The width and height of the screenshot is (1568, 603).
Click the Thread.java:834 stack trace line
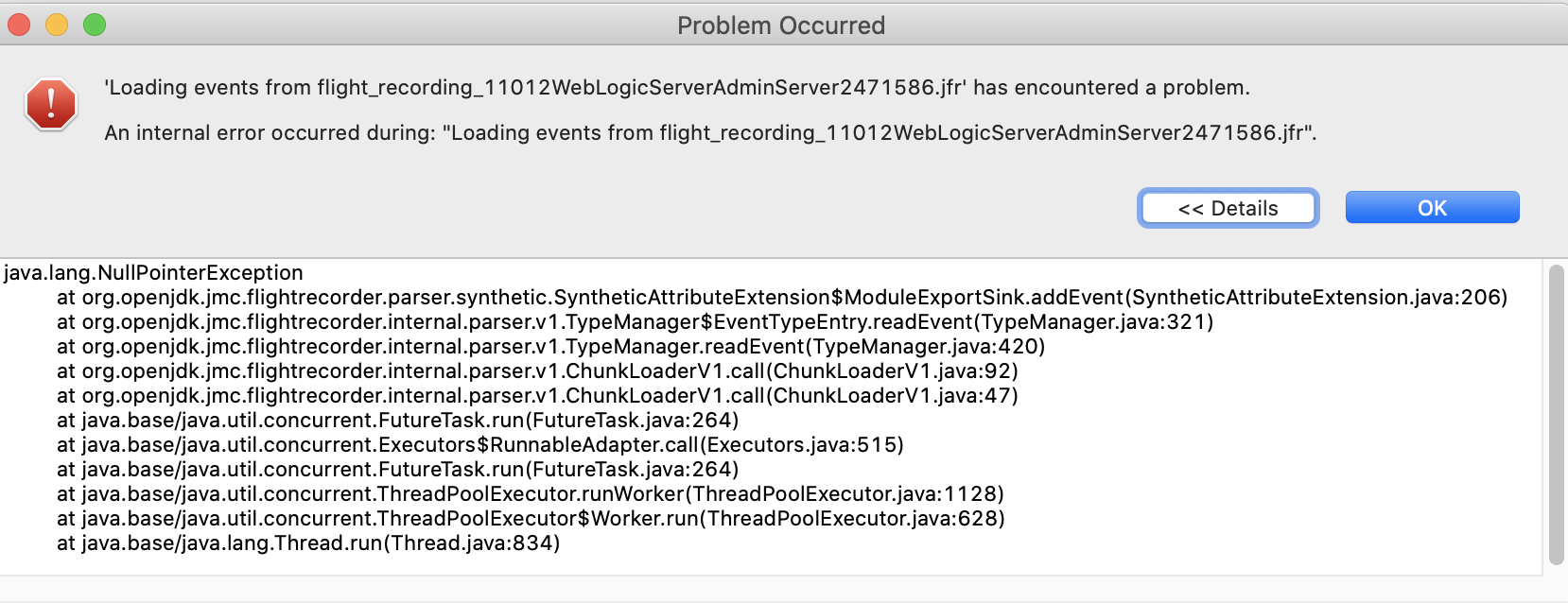[308, 543]
